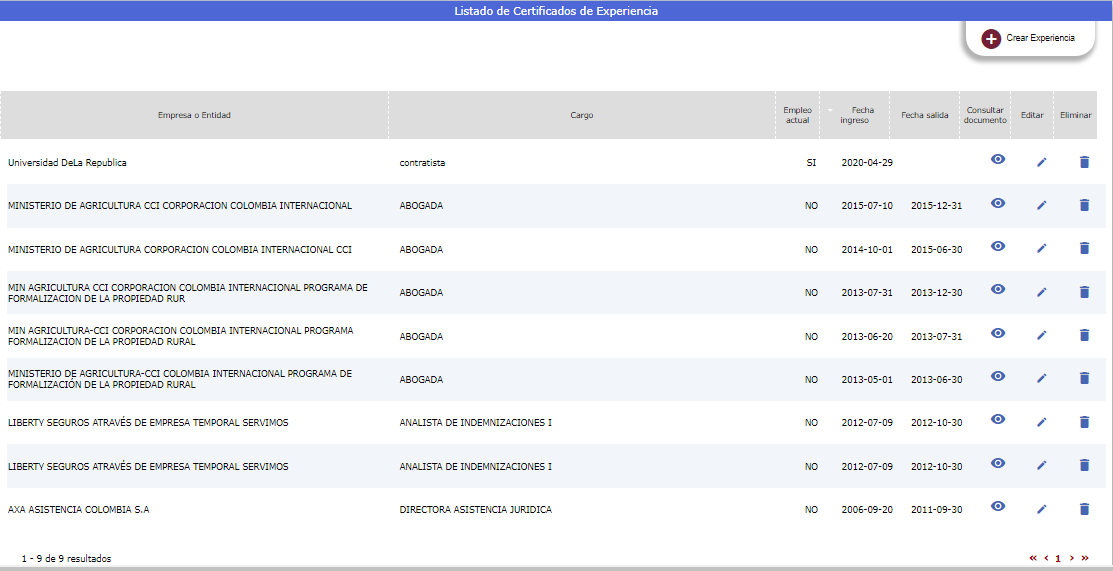The height and width of the screenshot is (571, 1113).
Task: Select page 1 in pagination
Action: click(x=1058, y=558)
